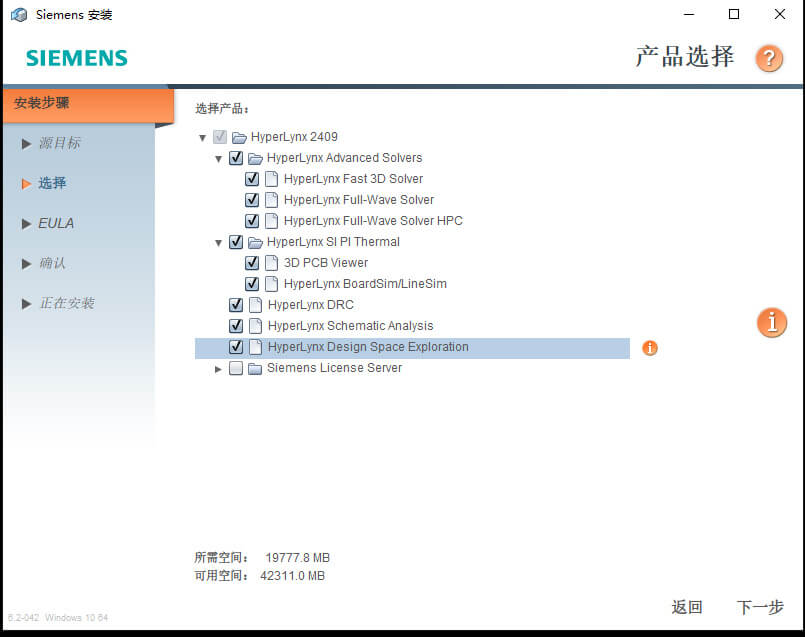The image size is (805, 637).
Task: Select the HyperLynx Fast 3D Solver label
Action: tap(353, 179)
